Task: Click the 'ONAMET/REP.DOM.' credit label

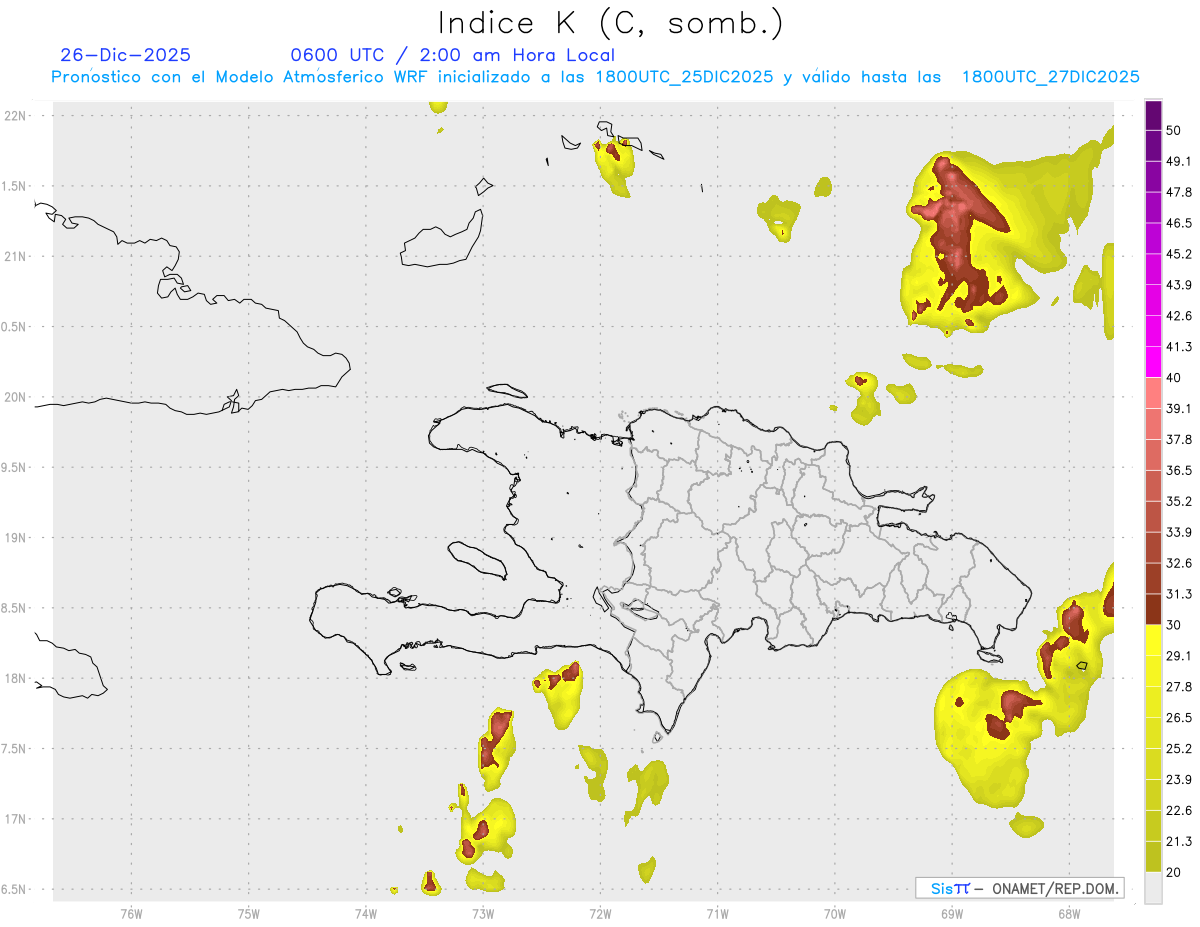Action: (1054, 888)
